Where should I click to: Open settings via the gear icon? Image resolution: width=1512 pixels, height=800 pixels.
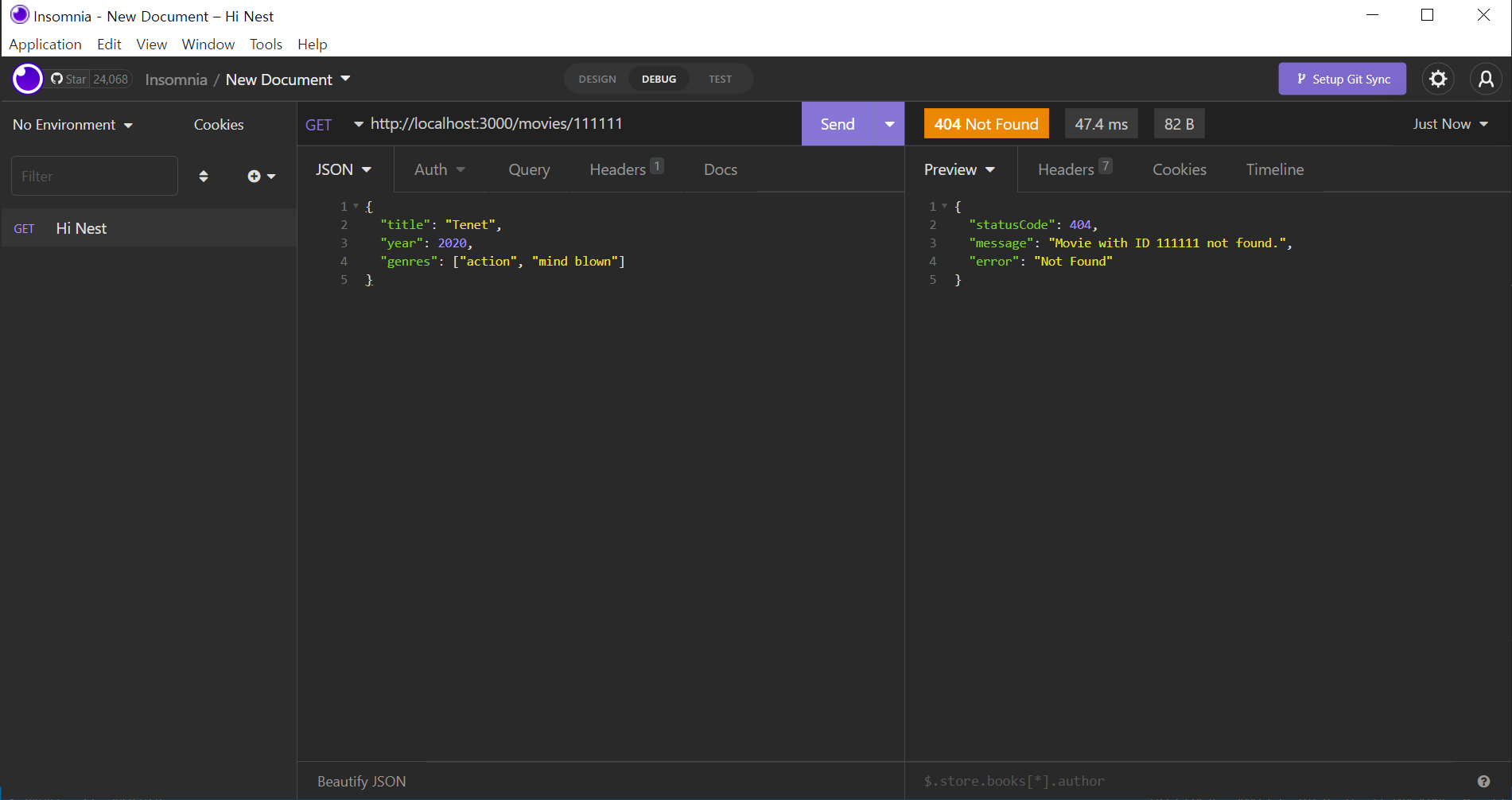(1438, 79)
